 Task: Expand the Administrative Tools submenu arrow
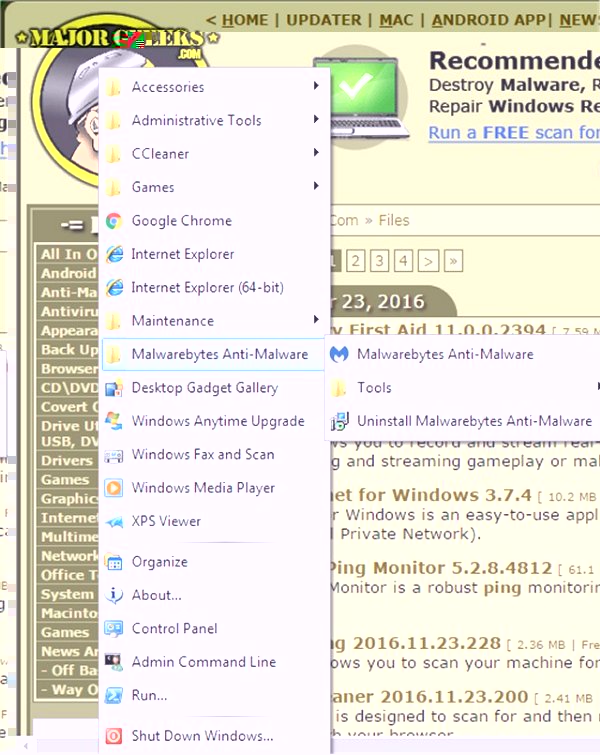click(x=316, y=119)
